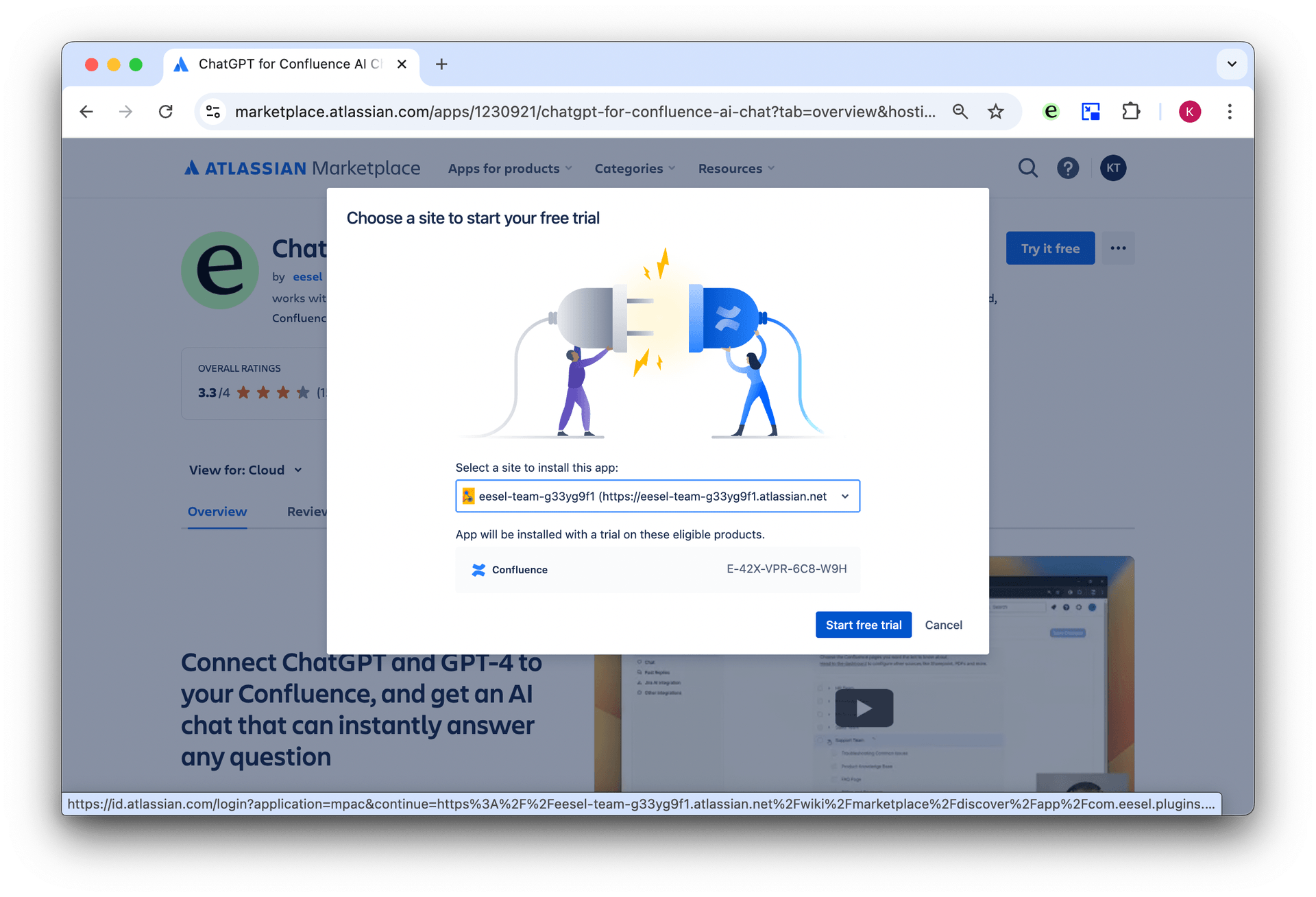Click entitlement number E-42X-VPR-6C8-W9H

(786, 569)
